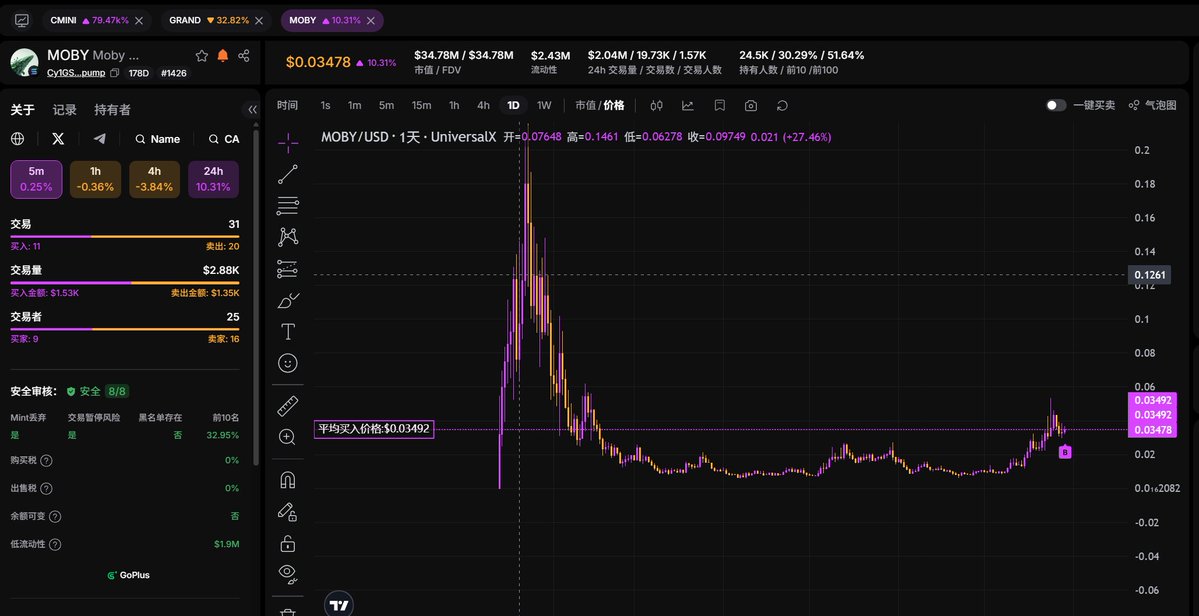The width and height of the screenshot is (1199, 616).
Task: Open the GoPlus security link
Action: tap(128, 575)
